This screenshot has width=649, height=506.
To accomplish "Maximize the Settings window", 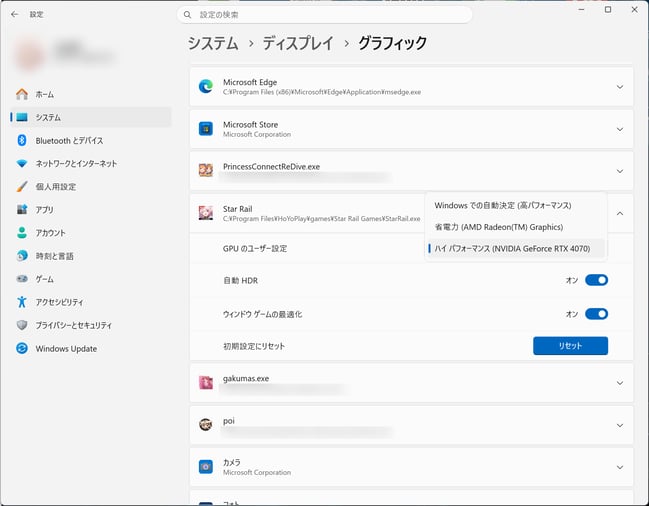I will point(608,10).
